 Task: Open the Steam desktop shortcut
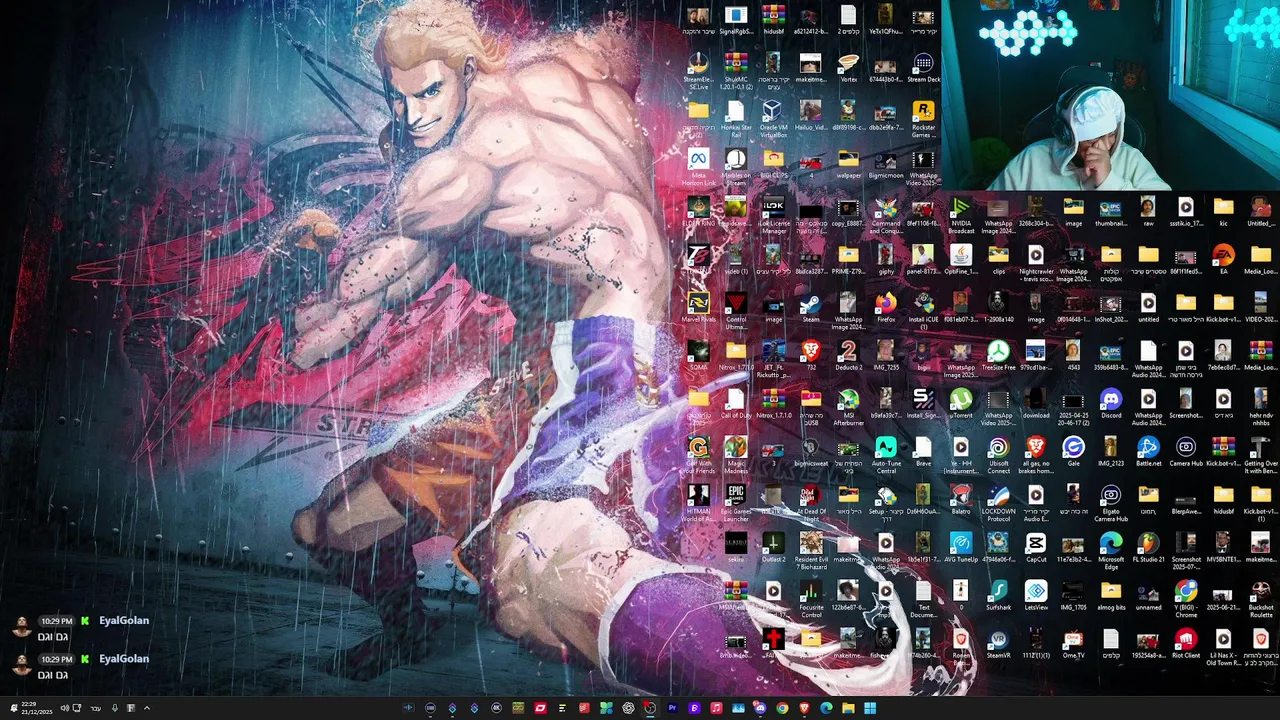click(811, 307)
